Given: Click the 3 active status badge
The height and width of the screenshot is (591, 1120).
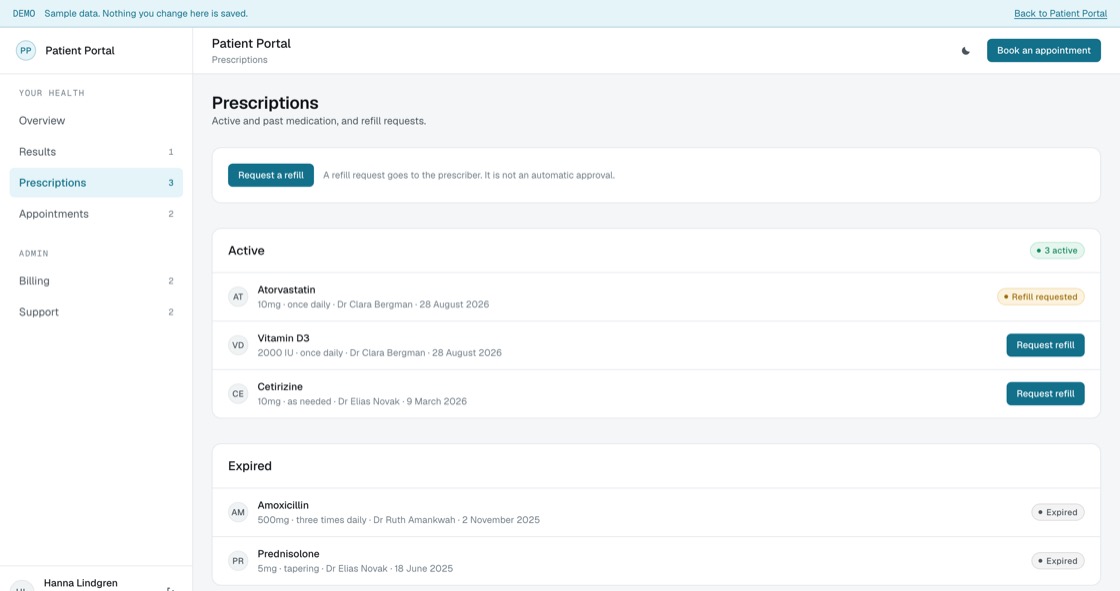Looking at the screenshot, I should click(x=1057, y=251).
